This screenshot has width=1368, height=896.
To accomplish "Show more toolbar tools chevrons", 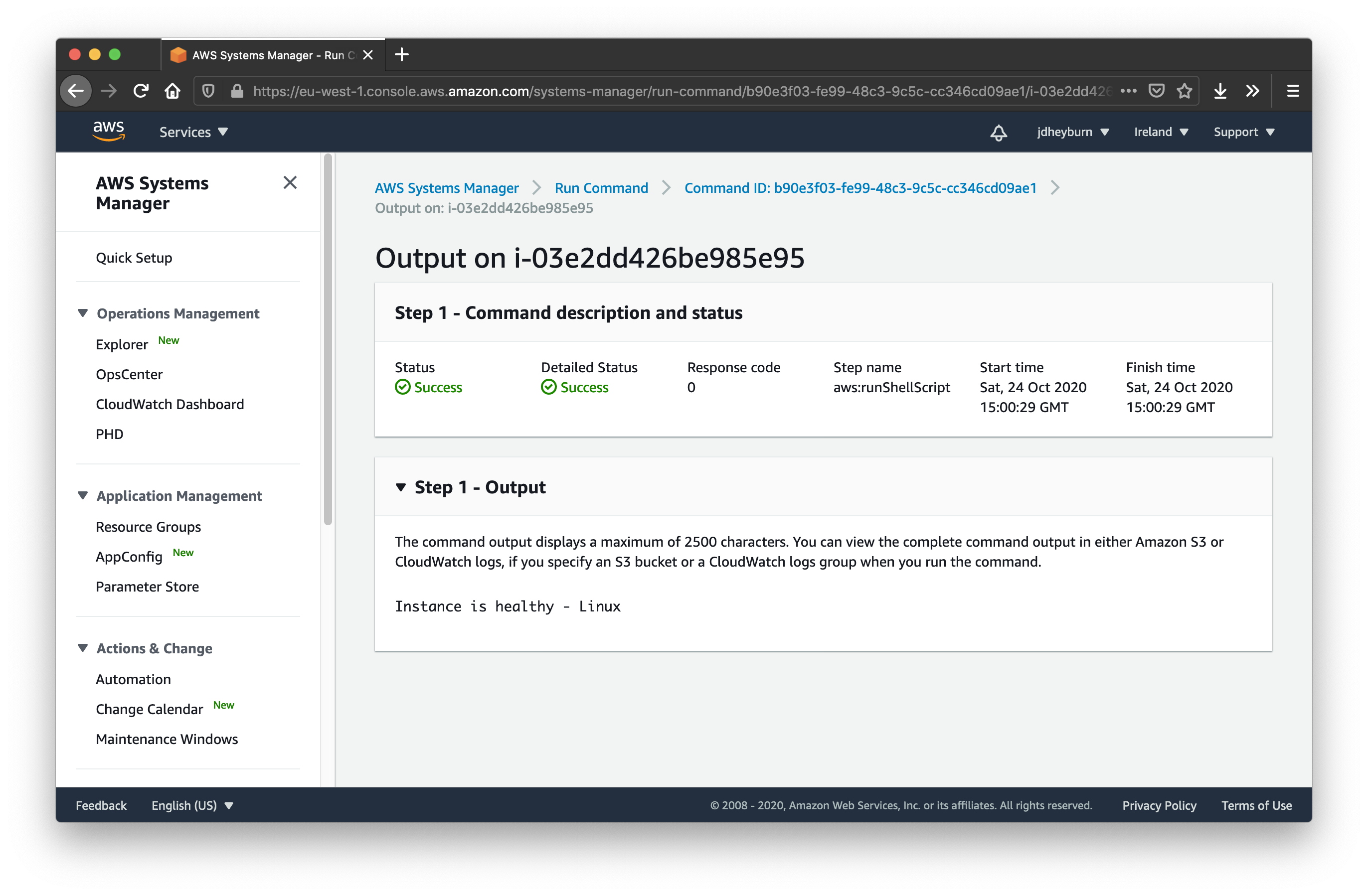I will click(x=1252, y=91).
